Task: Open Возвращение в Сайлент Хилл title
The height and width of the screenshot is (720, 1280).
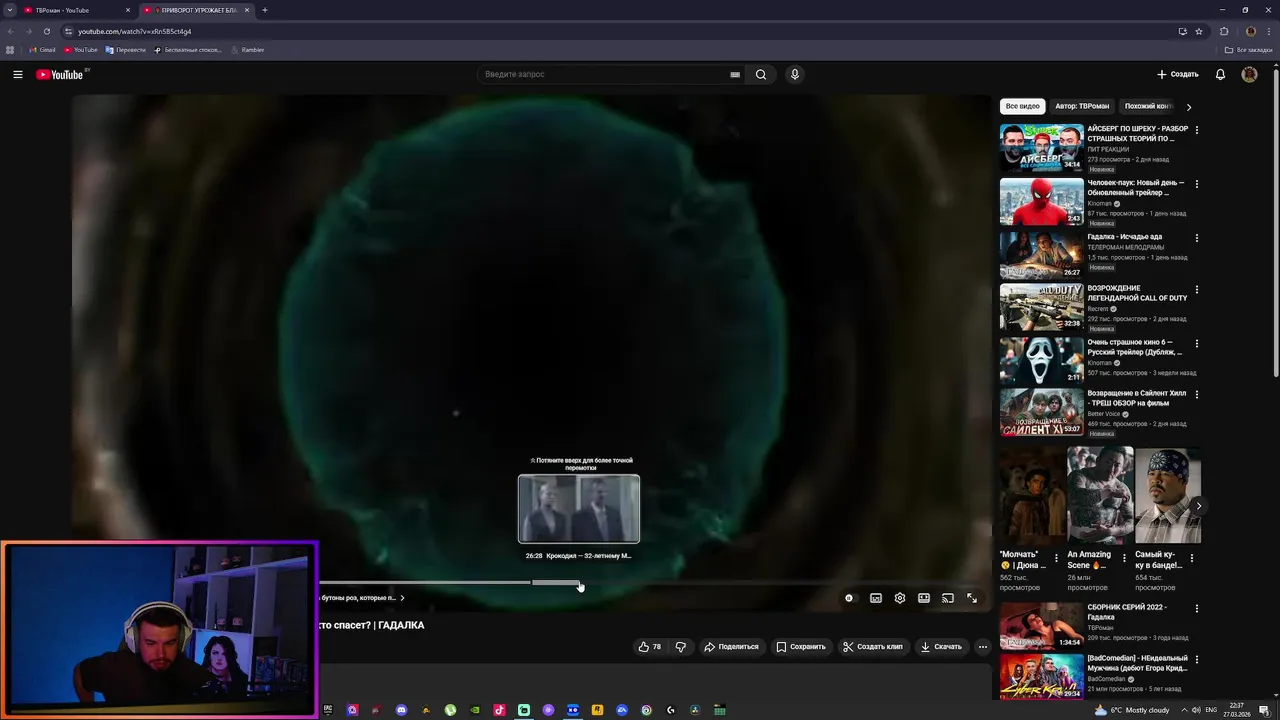Action: [x=1137, y=398]
